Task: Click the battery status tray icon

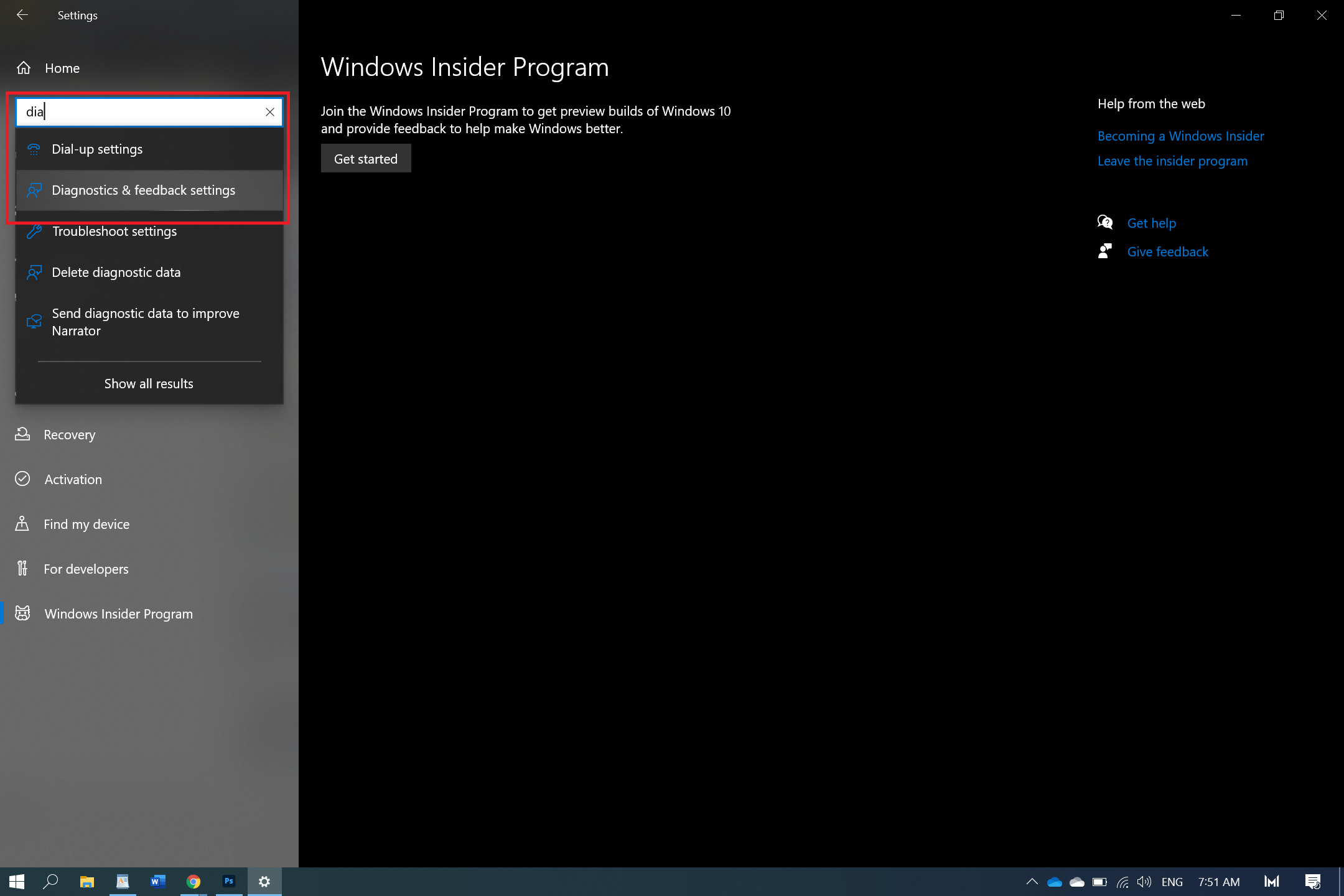Action: pos(1099,882)
